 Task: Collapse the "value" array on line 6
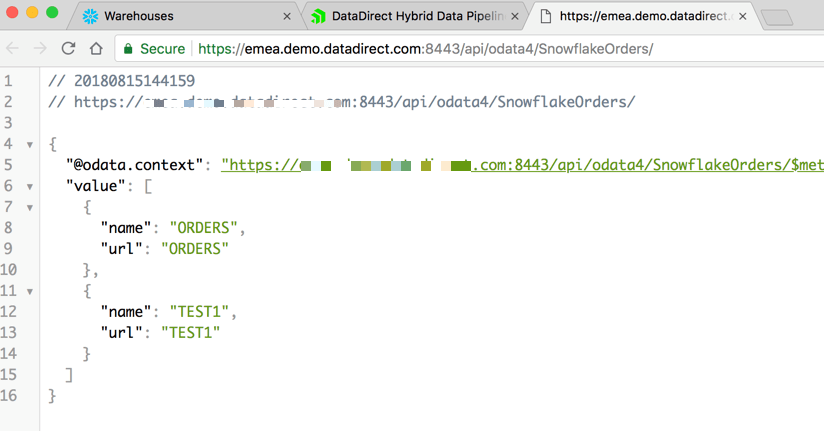click(30, 187)
